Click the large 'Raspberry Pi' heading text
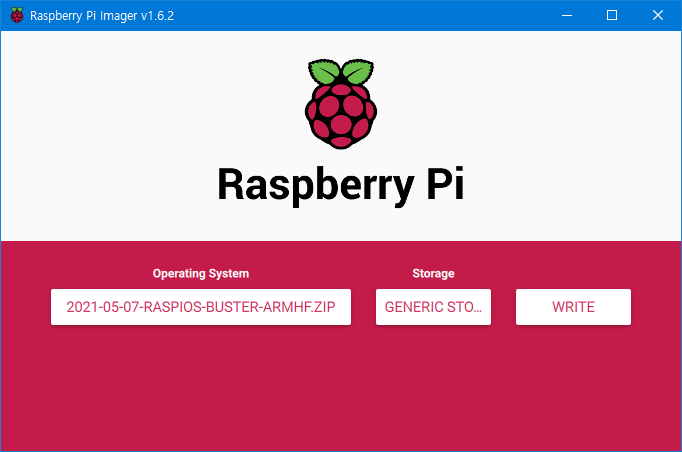 coord(341,185)
